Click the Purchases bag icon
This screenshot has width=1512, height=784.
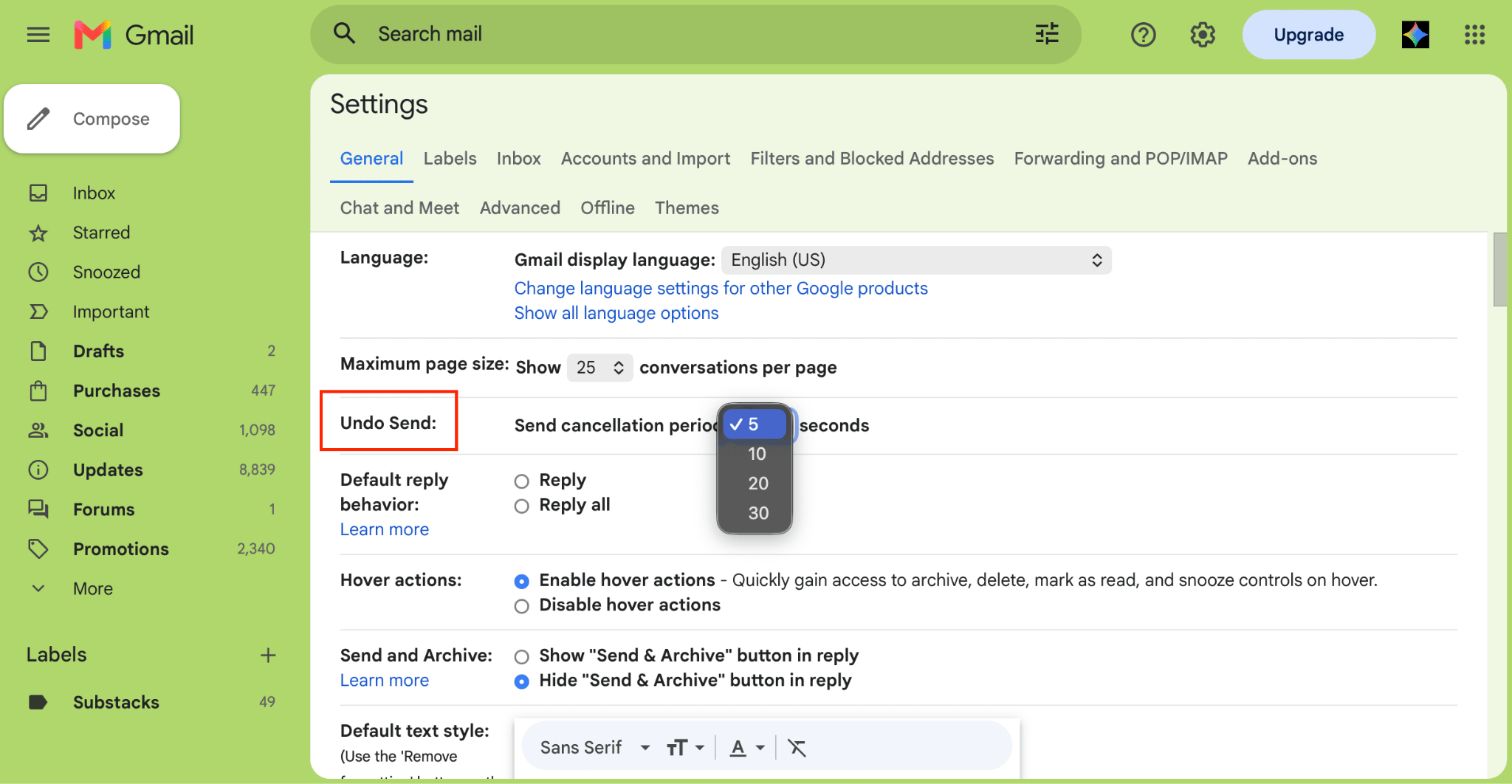pyautogui.click(x=38, y=391)
